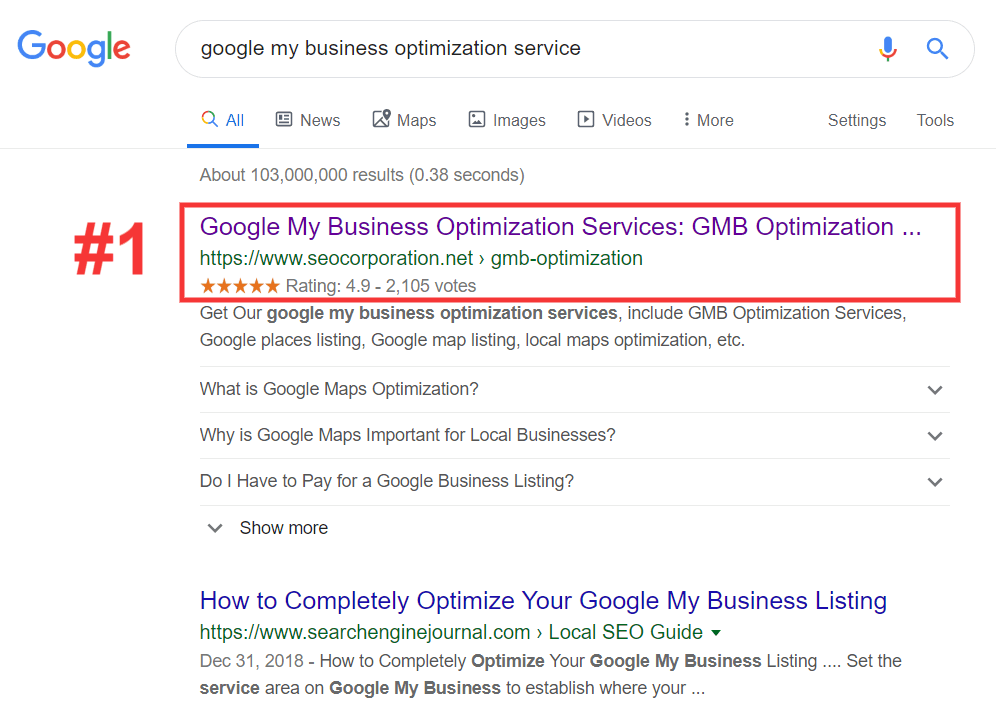Click the Videos tab play icon
The height and width of the screenshot is (724, 996).
coord(586,119)
